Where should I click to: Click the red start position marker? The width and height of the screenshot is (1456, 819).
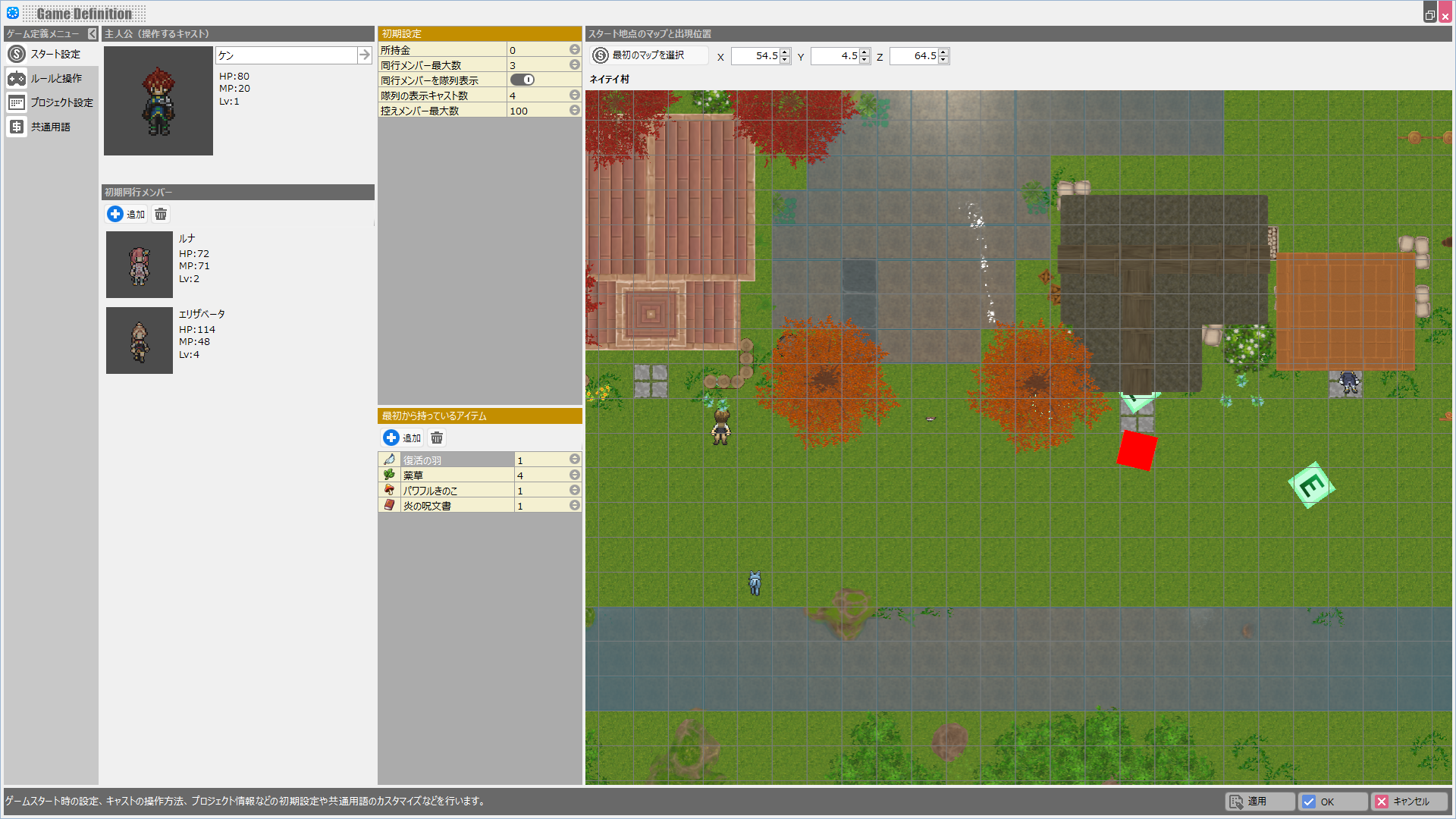(x=1136, y=450)
